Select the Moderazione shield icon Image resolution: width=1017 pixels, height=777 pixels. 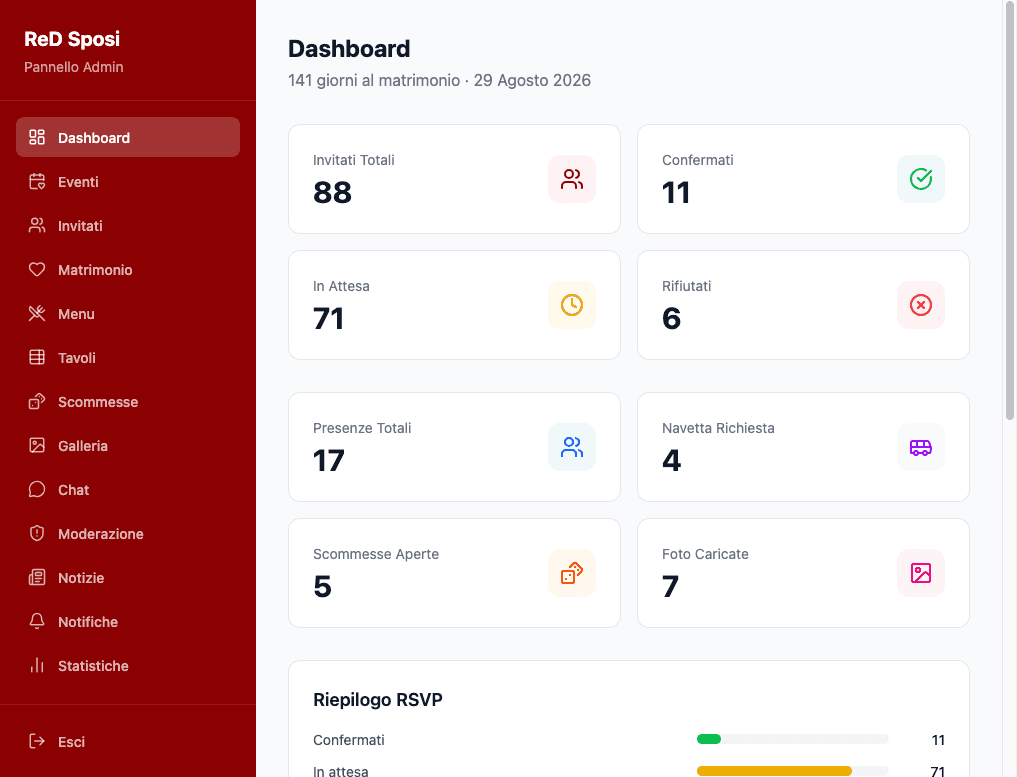35,533
